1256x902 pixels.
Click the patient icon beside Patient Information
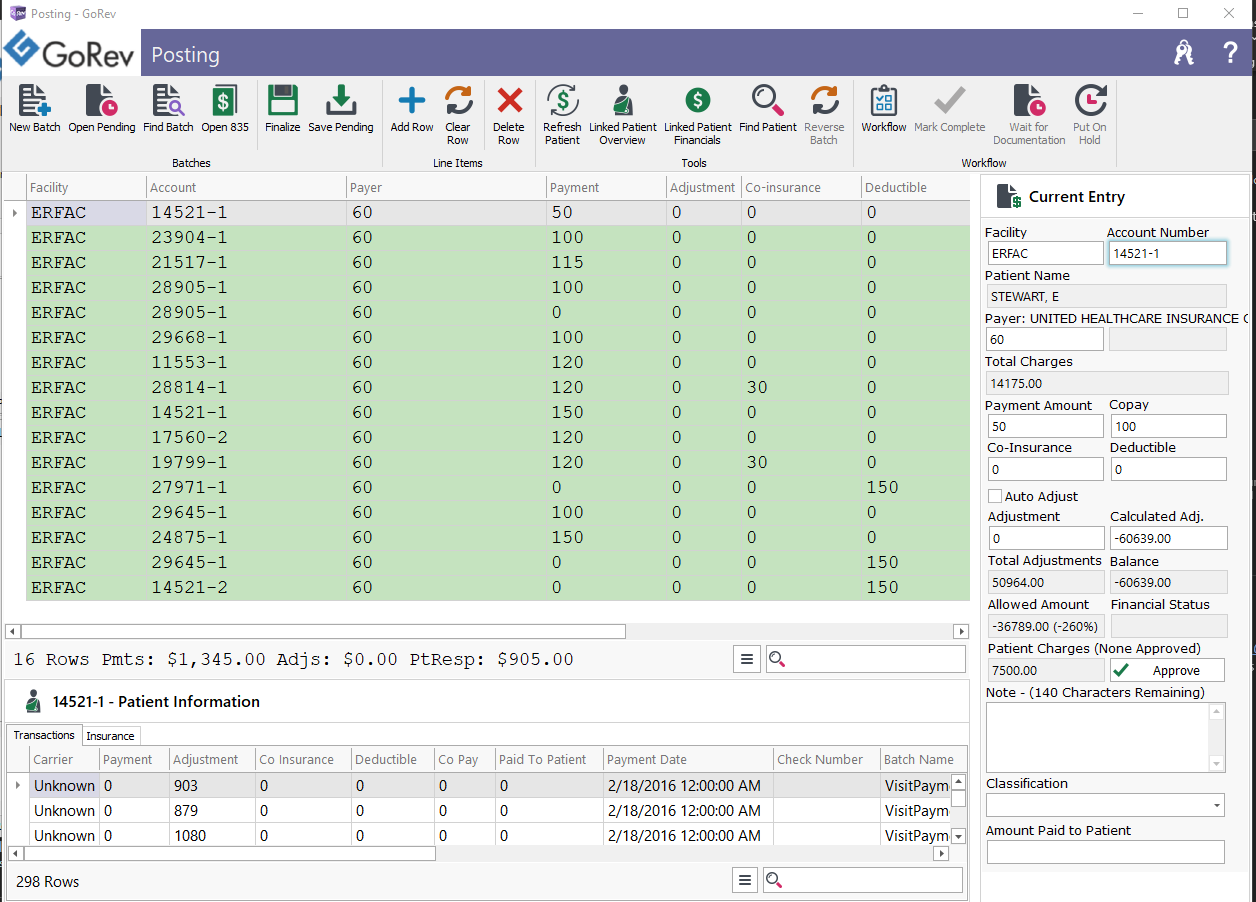[33, 701]
